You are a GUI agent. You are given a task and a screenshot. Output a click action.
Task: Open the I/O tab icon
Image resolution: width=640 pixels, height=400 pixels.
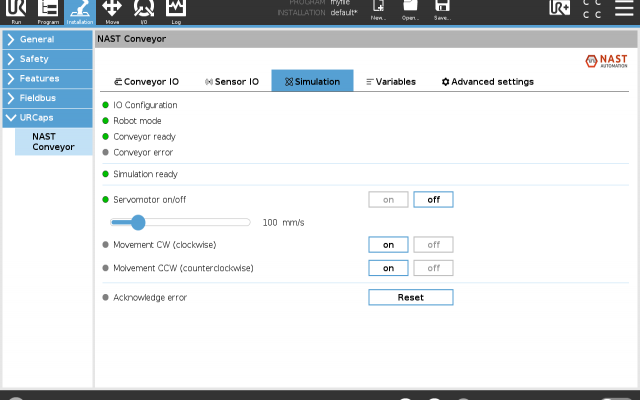[143, 11]
